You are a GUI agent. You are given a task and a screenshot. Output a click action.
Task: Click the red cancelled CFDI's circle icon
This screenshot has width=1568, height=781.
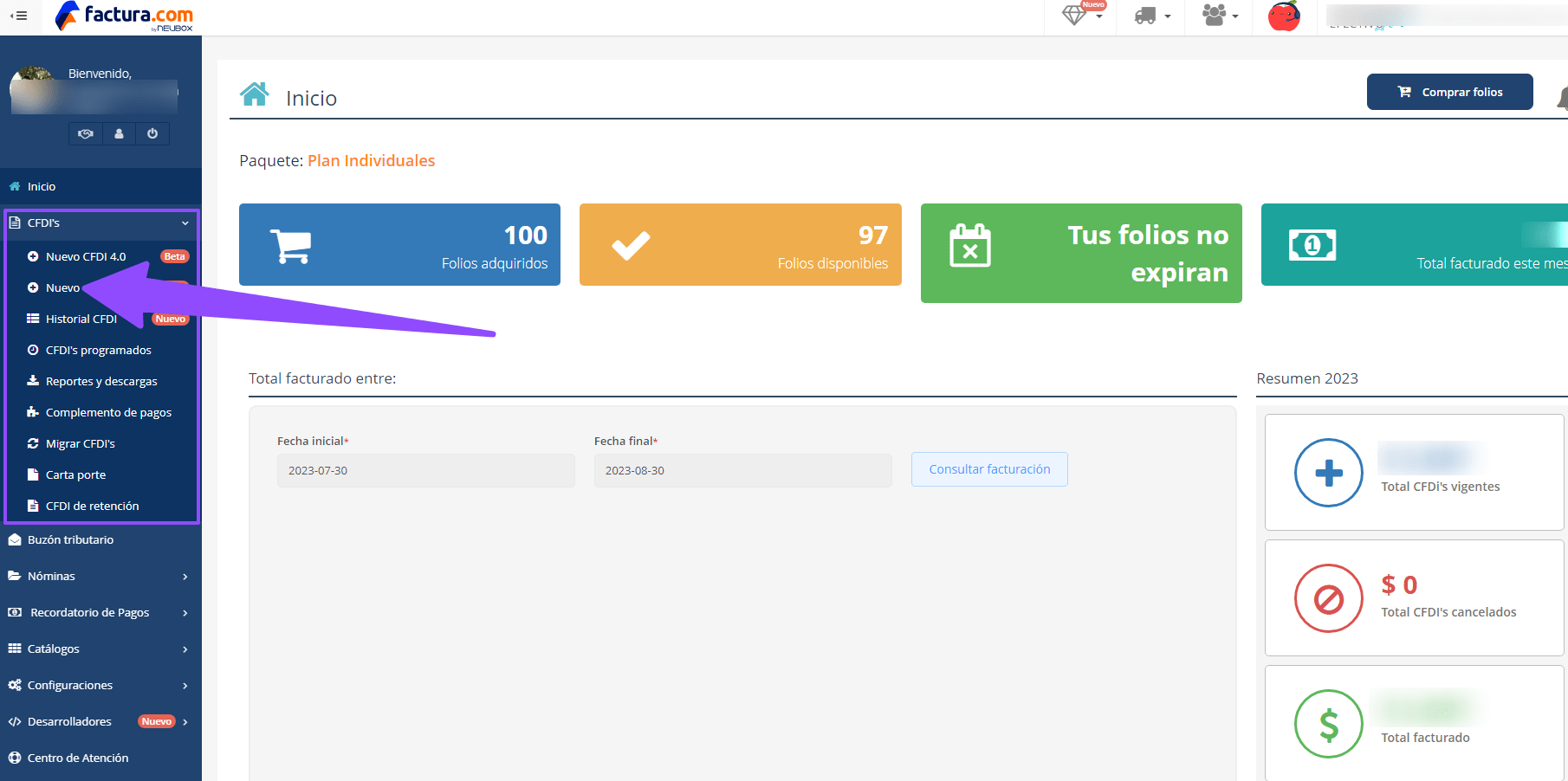[x=1328, y=598]
